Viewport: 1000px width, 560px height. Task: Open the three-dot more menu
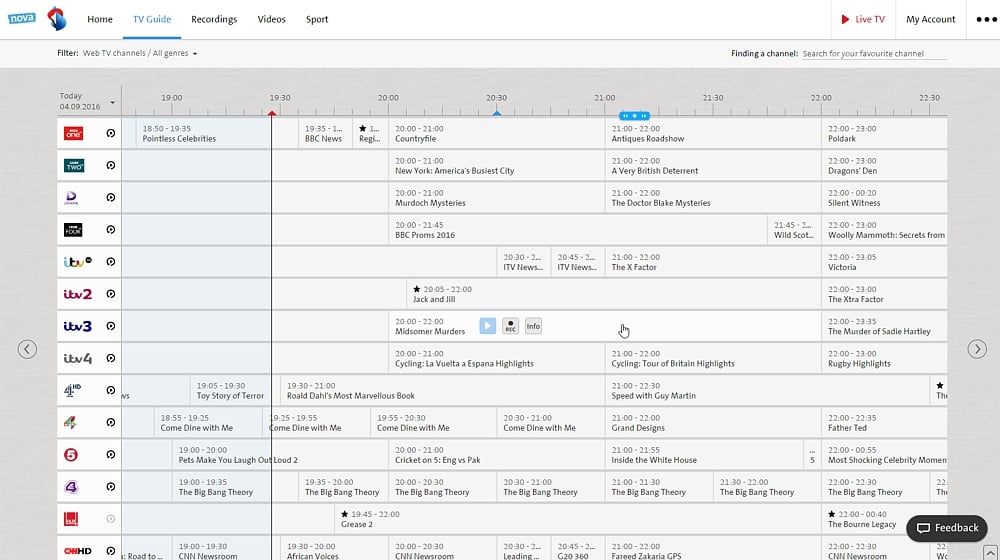tap(987, 19)
